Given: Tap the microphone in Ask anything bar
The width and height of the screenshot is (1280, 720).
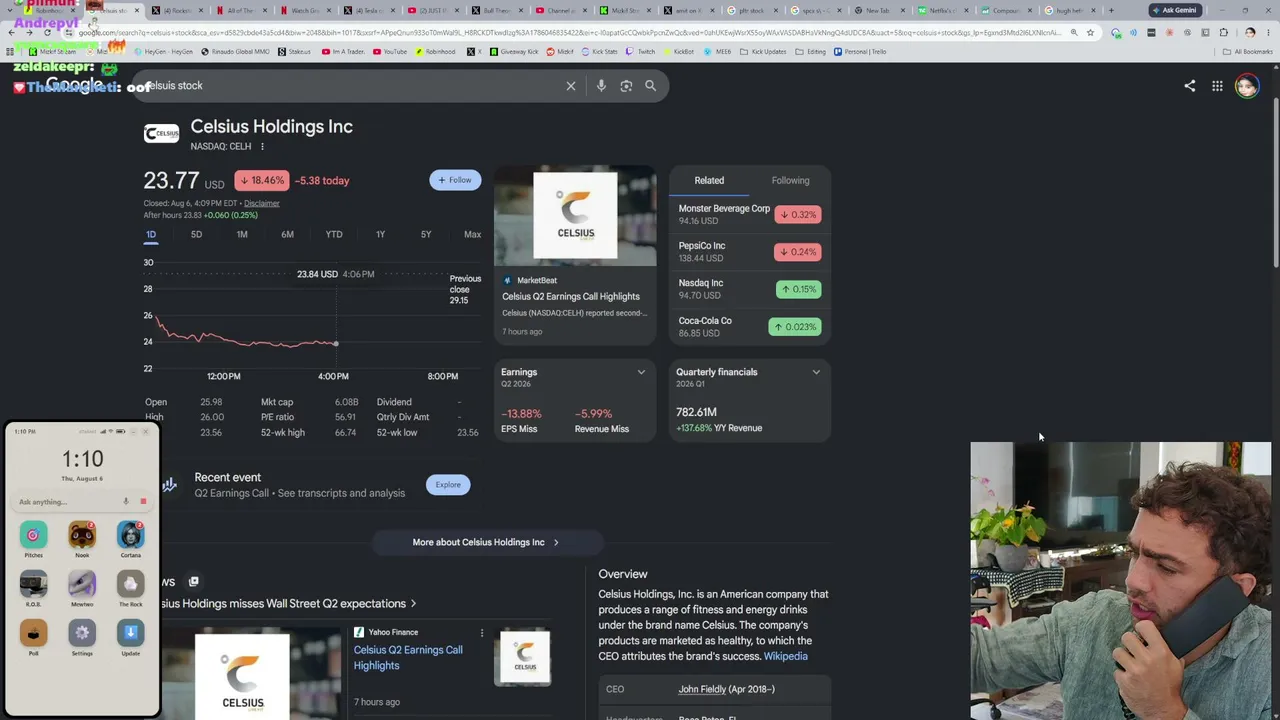Looking at the screenshot, I should pyautogui.click(x=126, y=502).
